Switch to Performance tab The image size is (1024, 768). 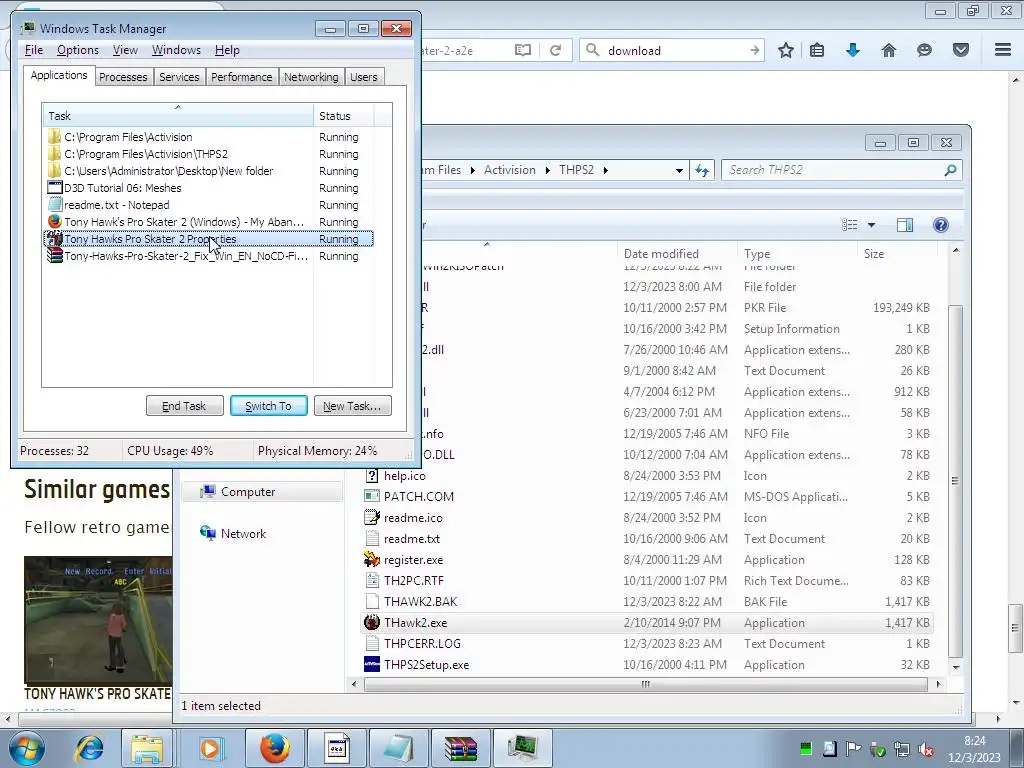(242, 77)
